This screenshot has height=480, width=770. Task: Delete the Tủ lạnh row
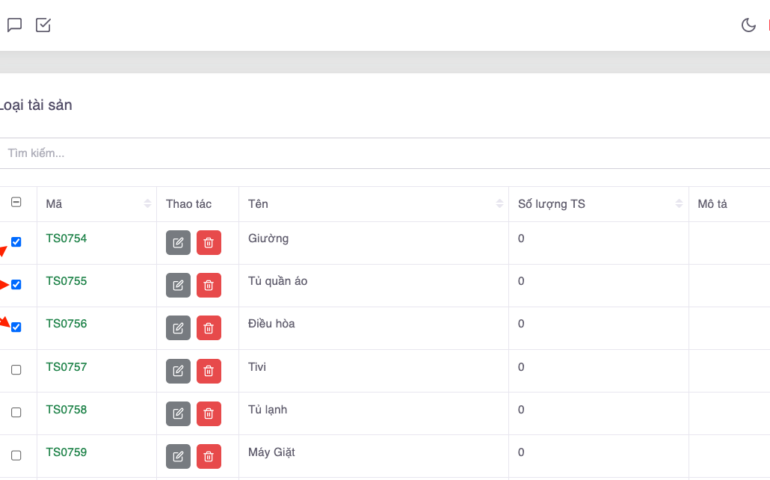pyautogui.click(x=209, y=413)
